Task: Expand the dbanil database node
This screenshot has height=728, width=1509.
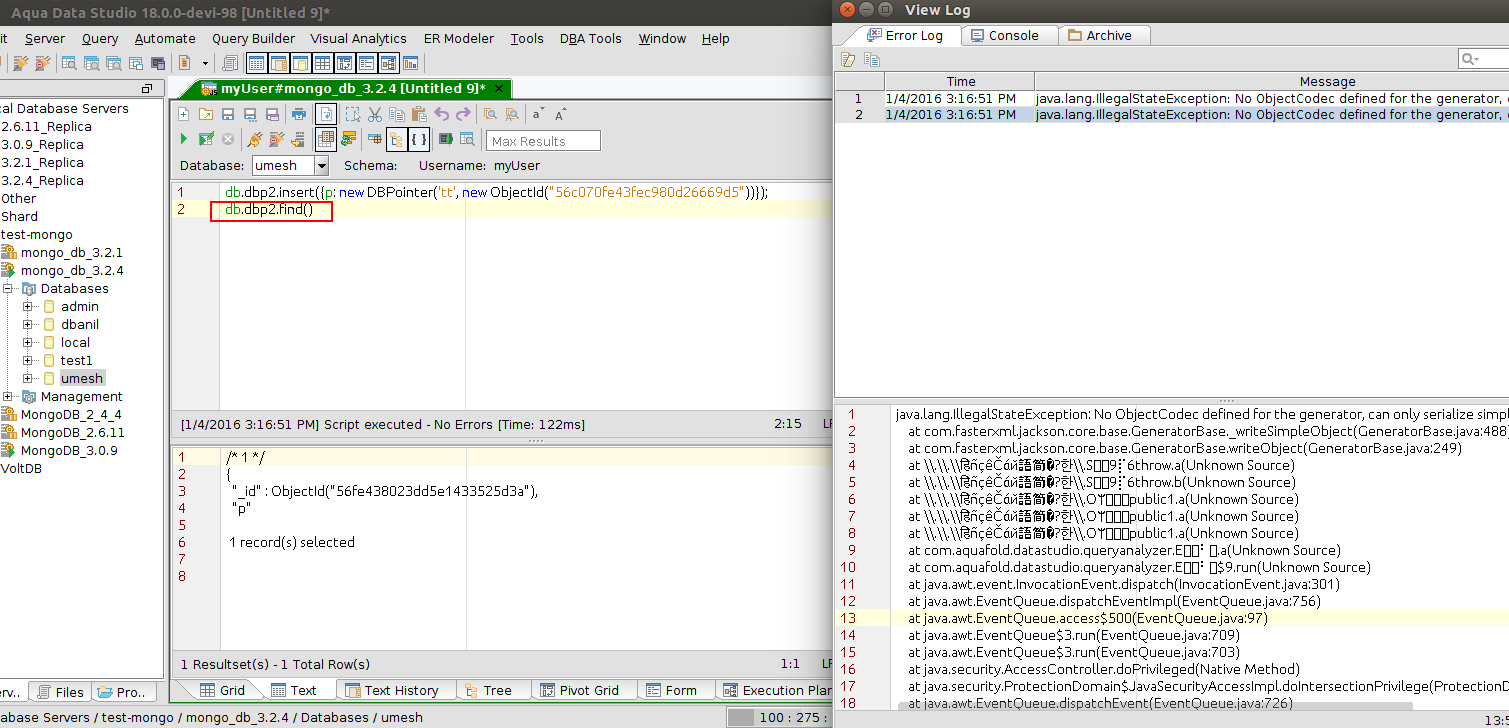Action: (28, 324)
